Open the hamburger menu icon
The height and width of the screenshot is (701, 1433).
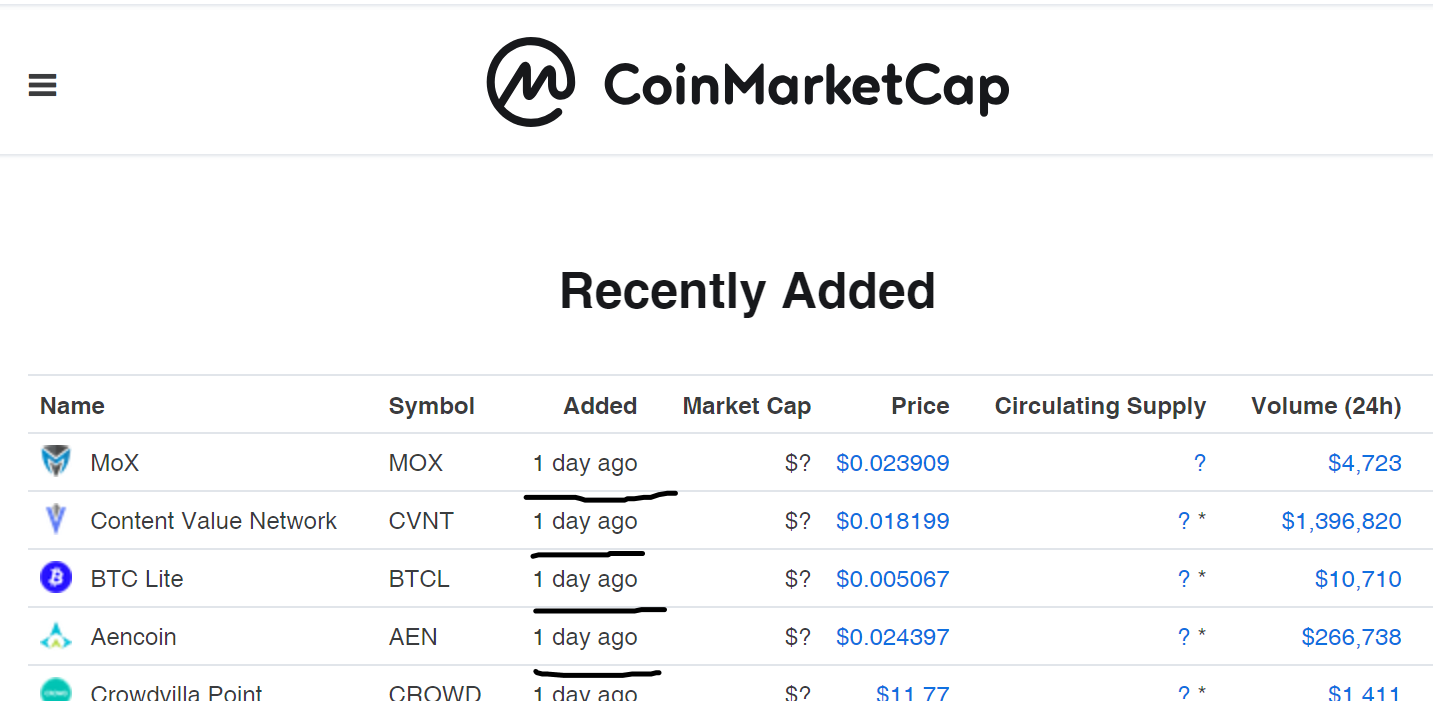42,86
